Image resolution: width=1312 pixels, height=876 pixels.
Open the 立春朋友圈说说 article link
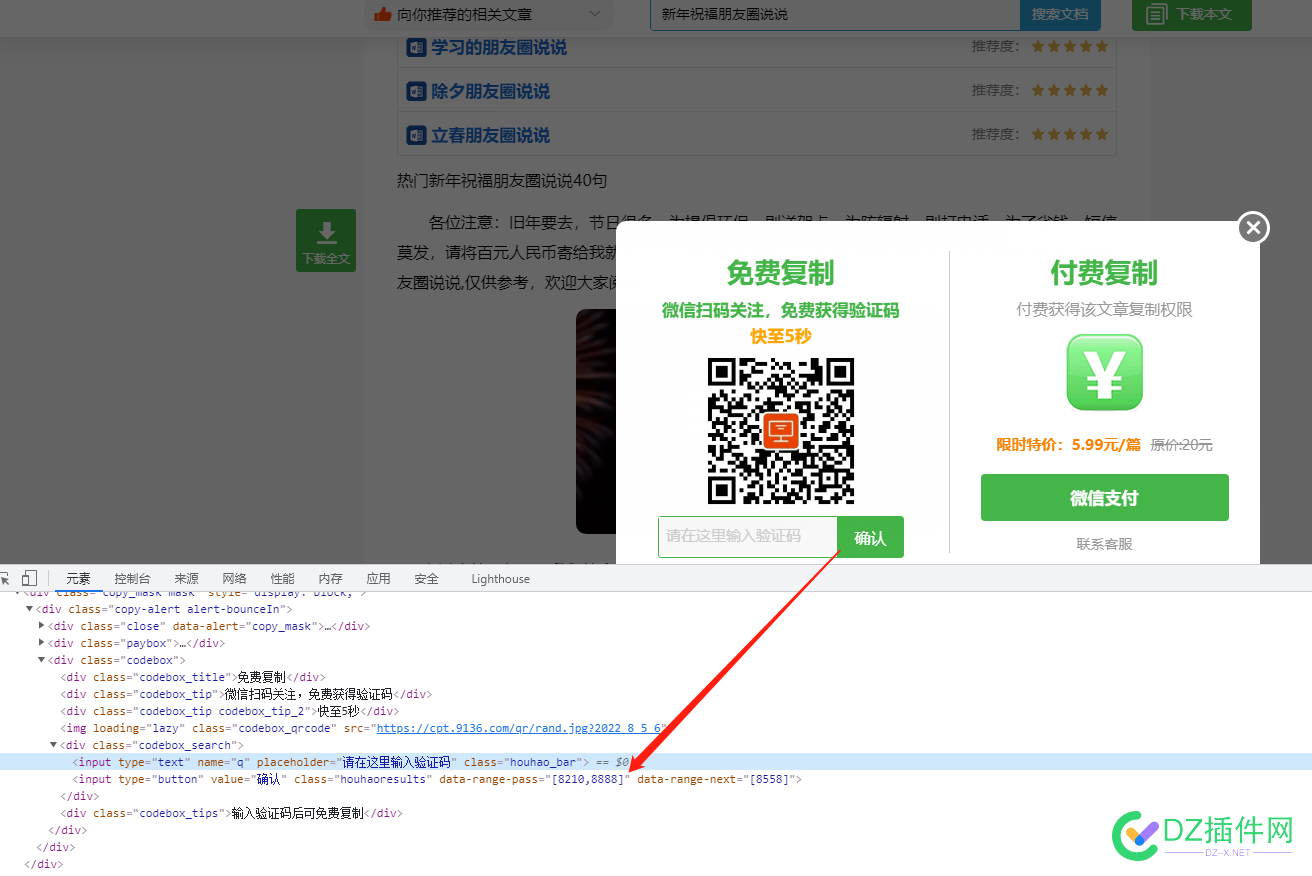point(490,135)
